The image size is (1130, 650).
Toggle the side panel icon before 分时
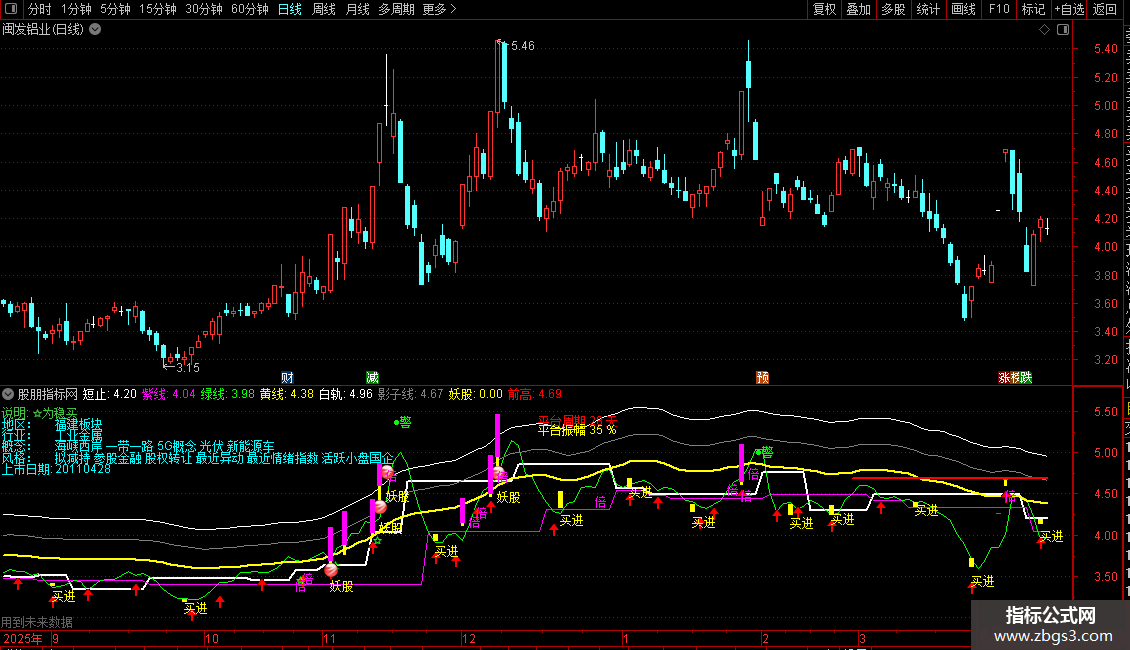[x=11, y=9]
